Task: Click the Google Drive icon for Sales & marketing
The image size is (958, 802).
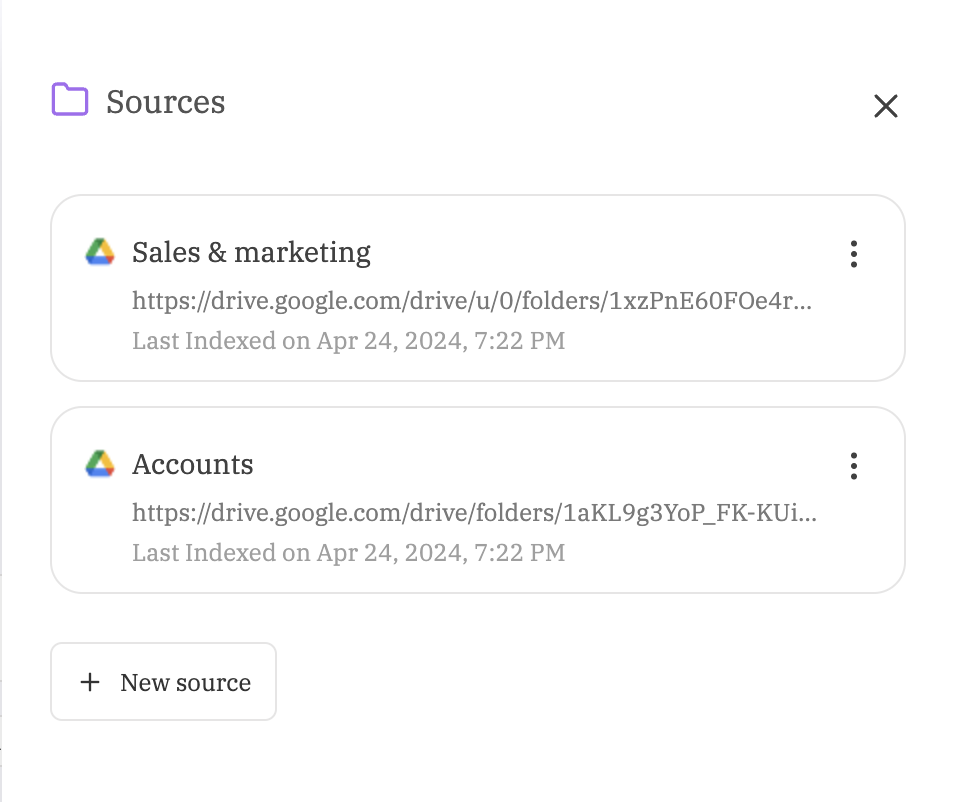Action: click(x=99, y=252)
